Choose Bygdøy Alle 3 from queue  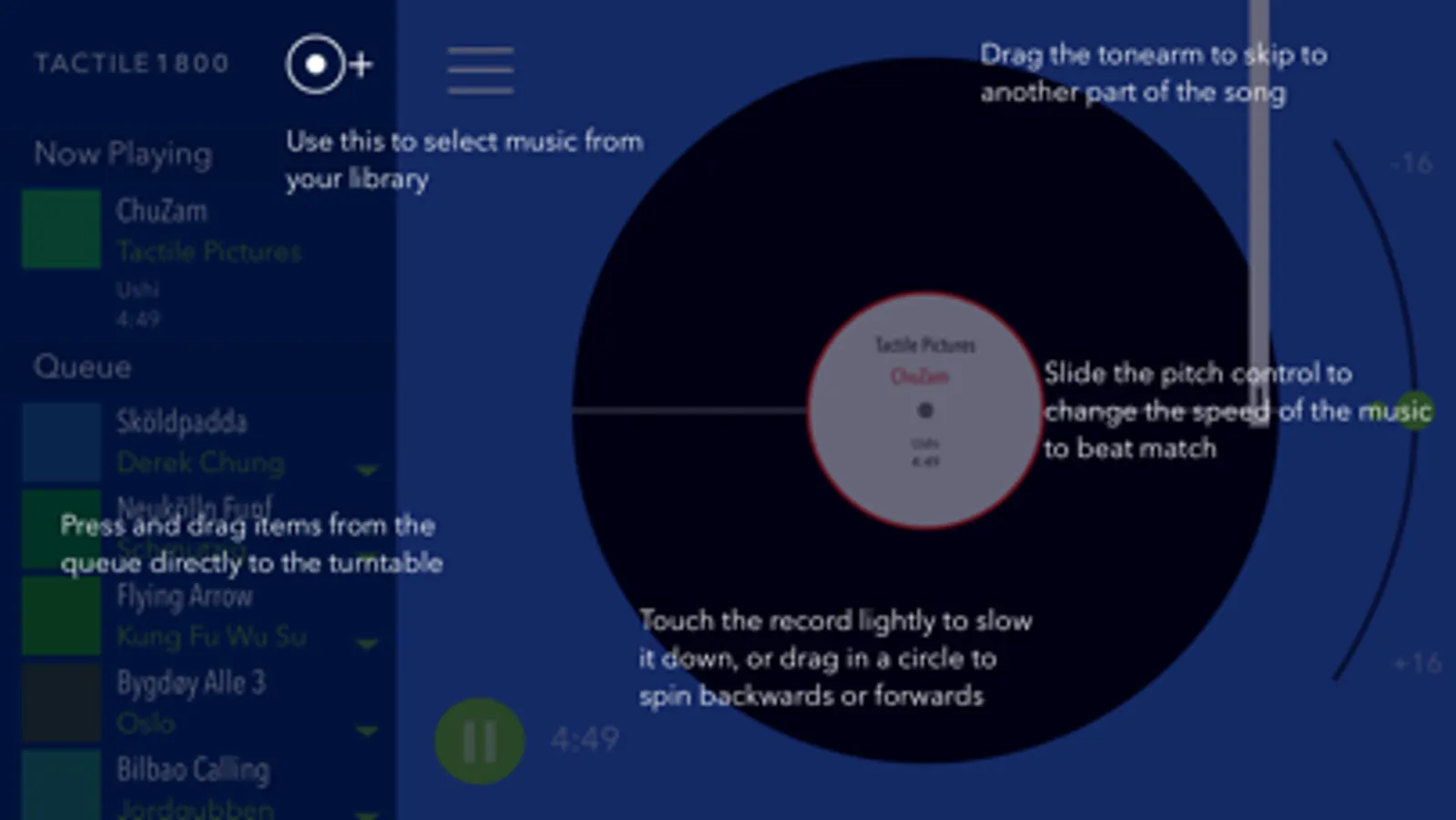point(200,702)
